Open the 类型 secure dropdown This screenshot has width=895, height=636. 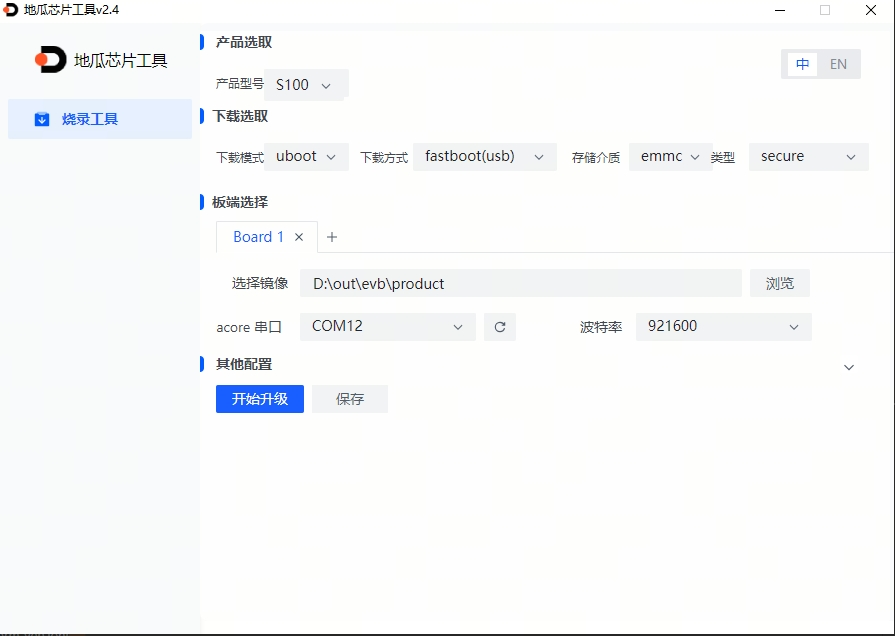coord(808,157)
